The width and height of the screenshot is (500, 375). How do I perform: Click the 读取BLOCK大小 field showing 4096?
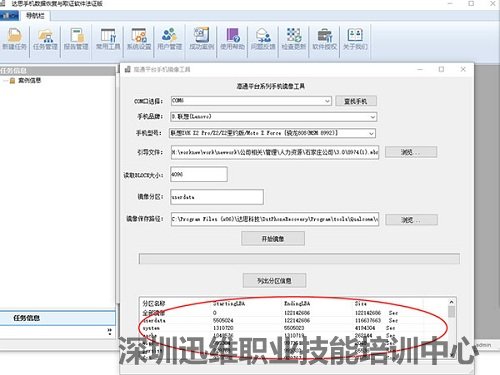(199, 174)
